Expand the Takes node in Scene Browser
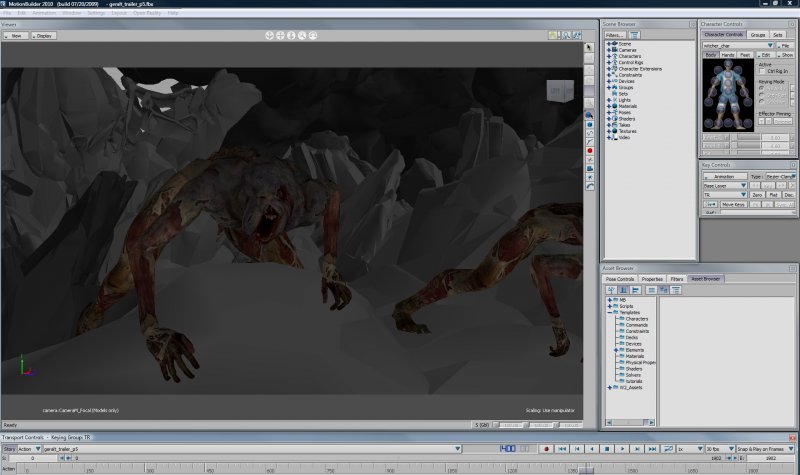This screenshot has width=800, height=475. point(608,125)
